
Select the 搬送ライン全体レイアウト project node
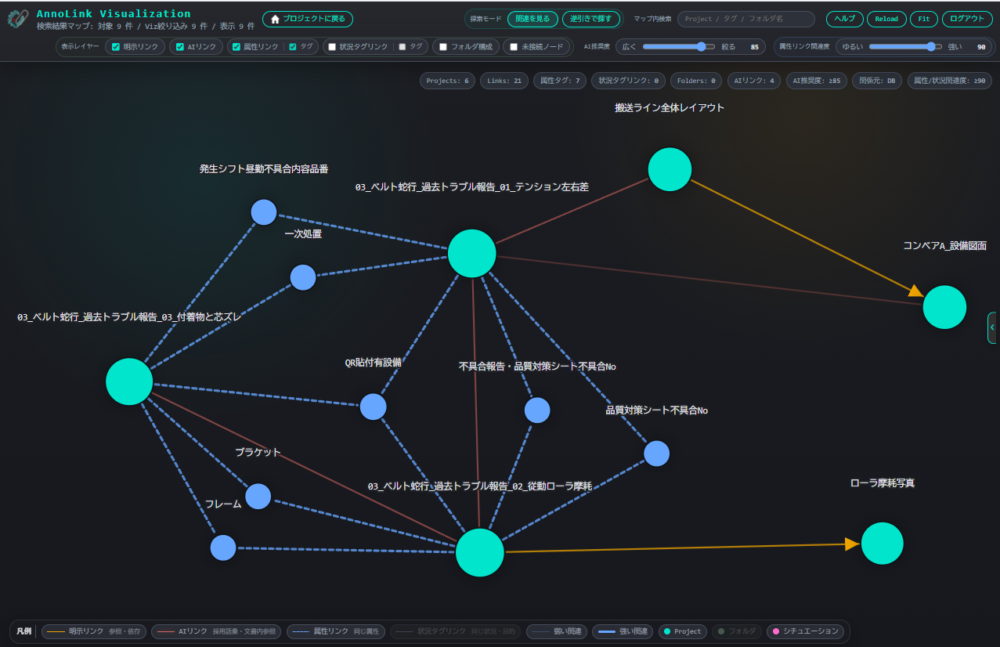[x=670, y=169]
